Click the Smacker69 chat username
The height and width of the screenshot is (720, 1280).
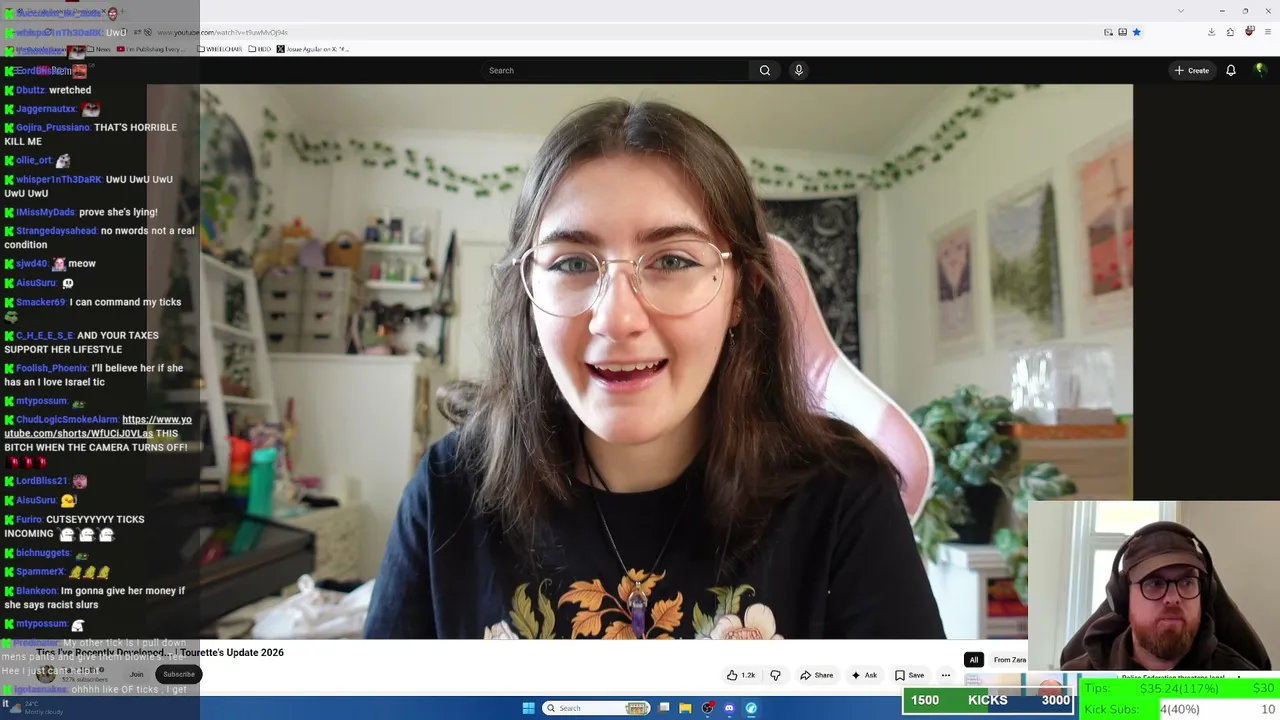coord(40,302)
